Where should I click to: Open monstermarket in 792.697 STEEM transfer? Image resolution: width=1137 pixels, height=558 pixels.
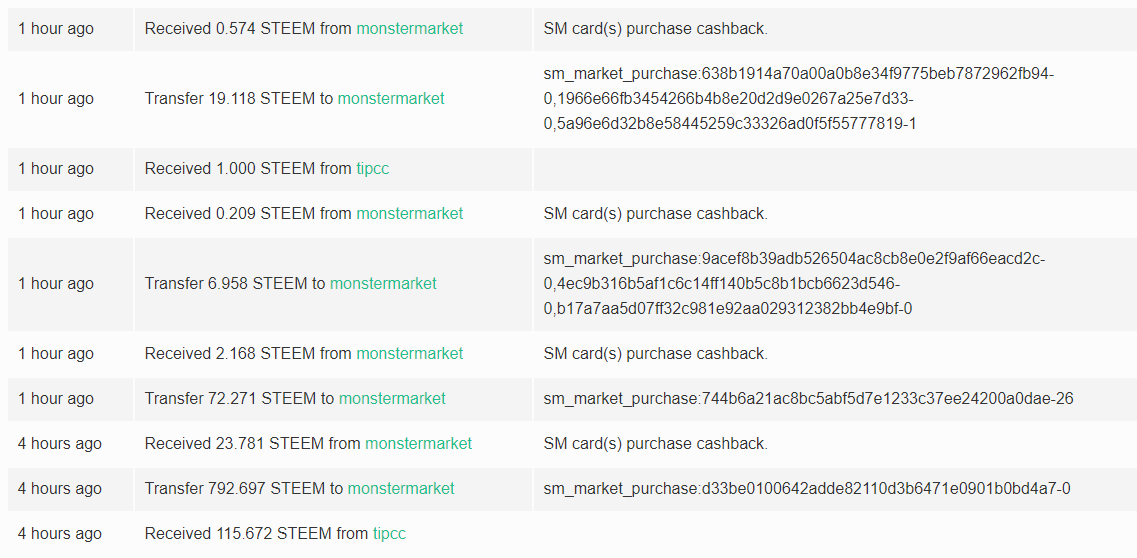point(401,488)
